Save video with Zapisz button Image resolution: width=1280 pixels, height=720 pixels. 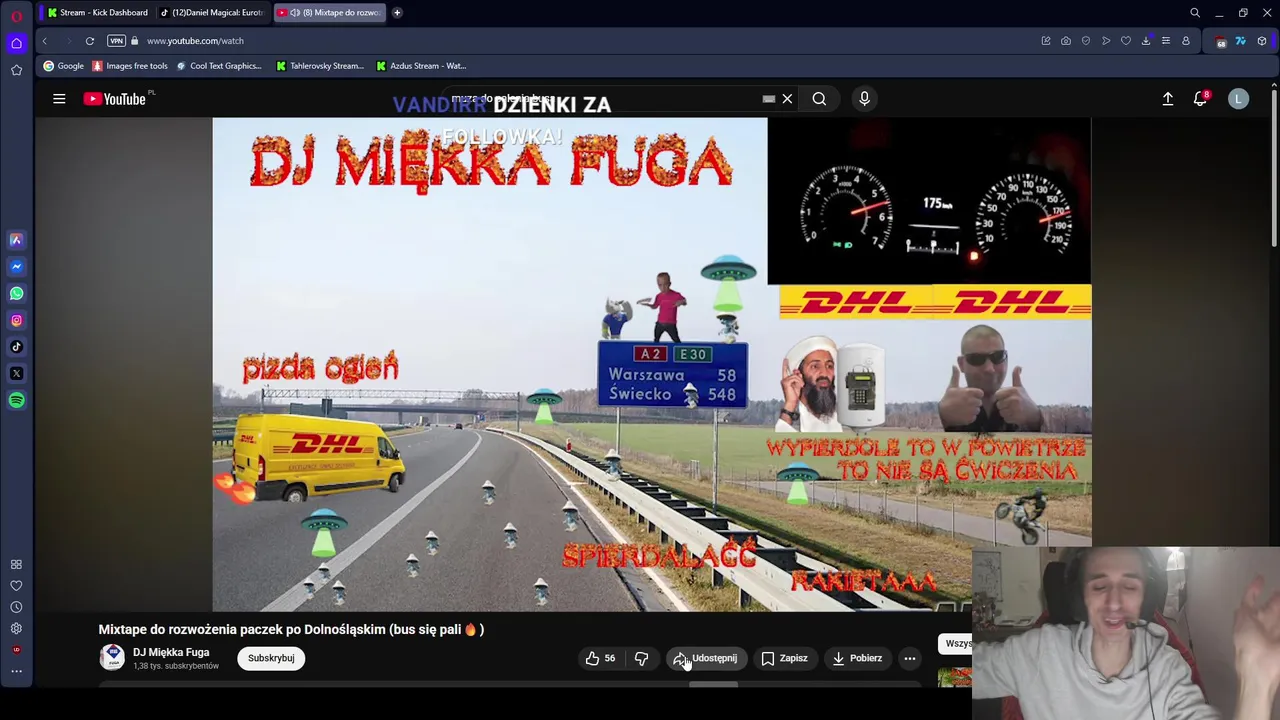(x=784, y=658)
